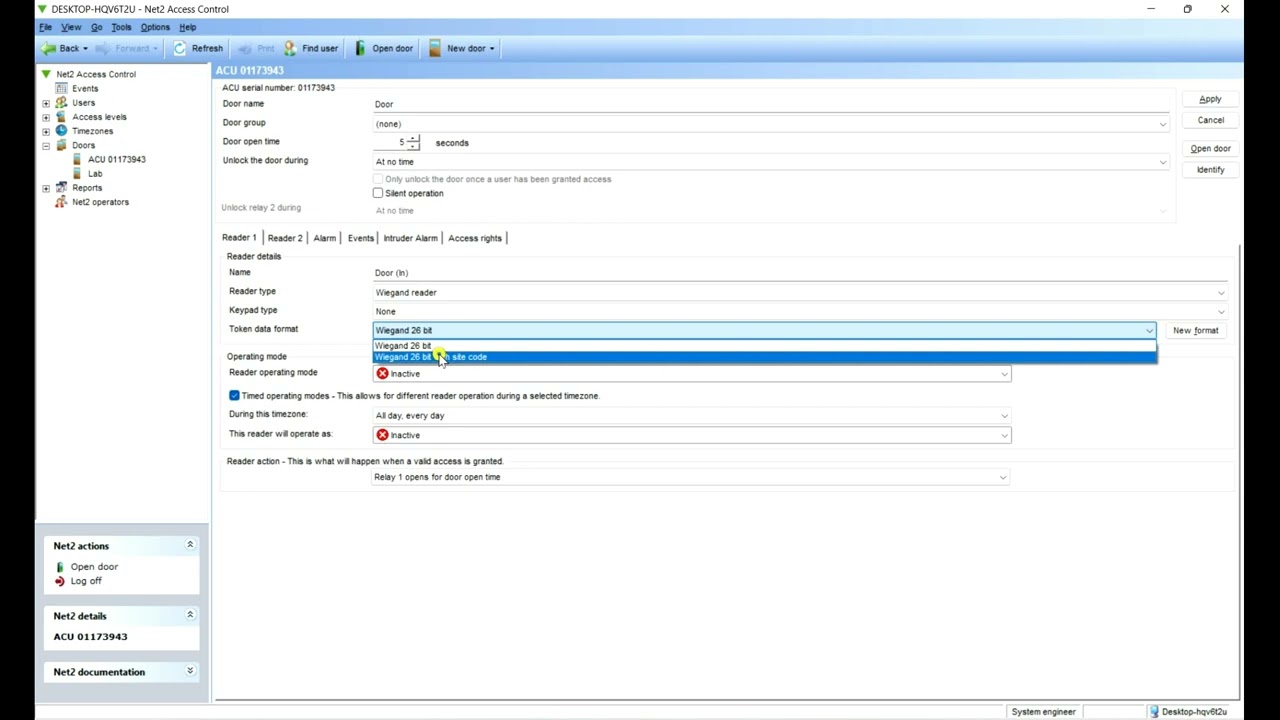The height and width of the screenshot is (720, 1280).
Task: Switch to the Alarm tab
Action: click(325, 238)
